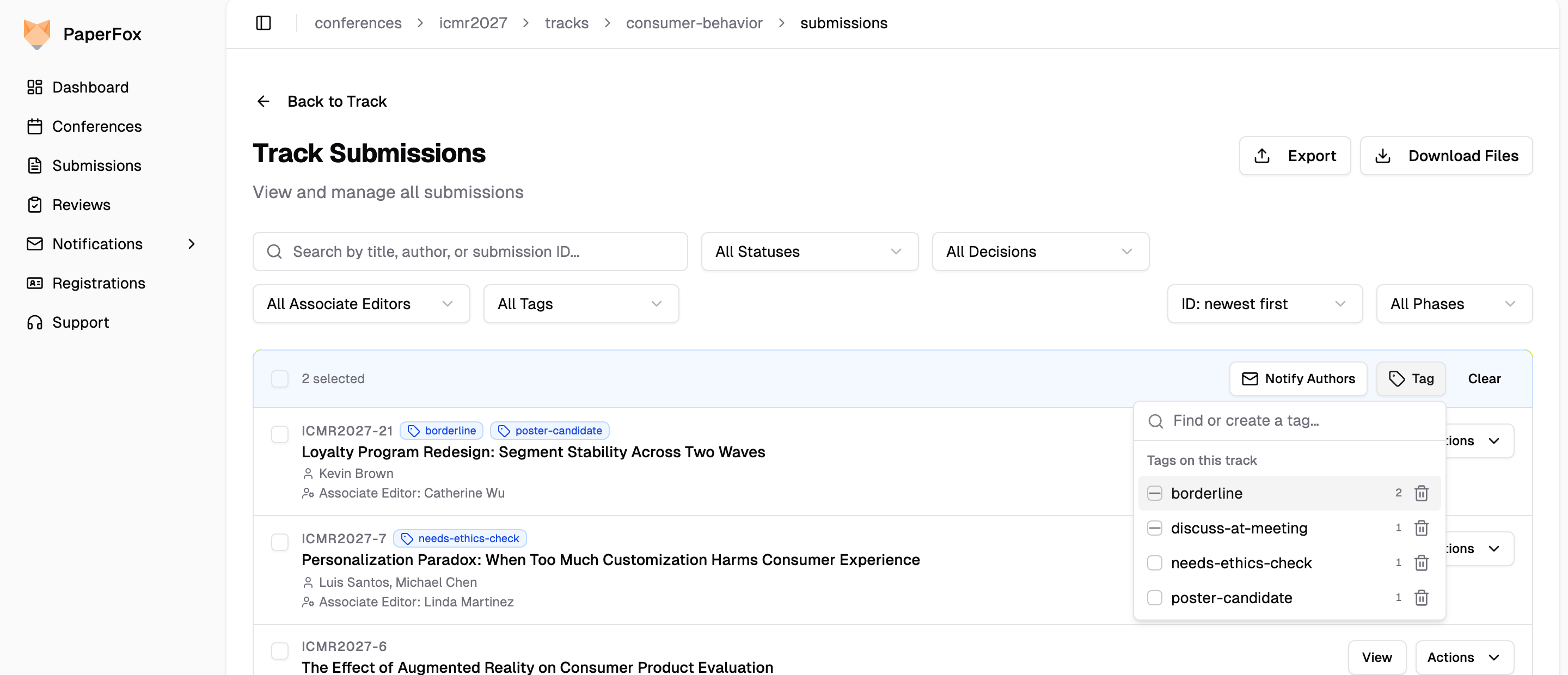Click the tracks breadcrumb

coord(567,23)
